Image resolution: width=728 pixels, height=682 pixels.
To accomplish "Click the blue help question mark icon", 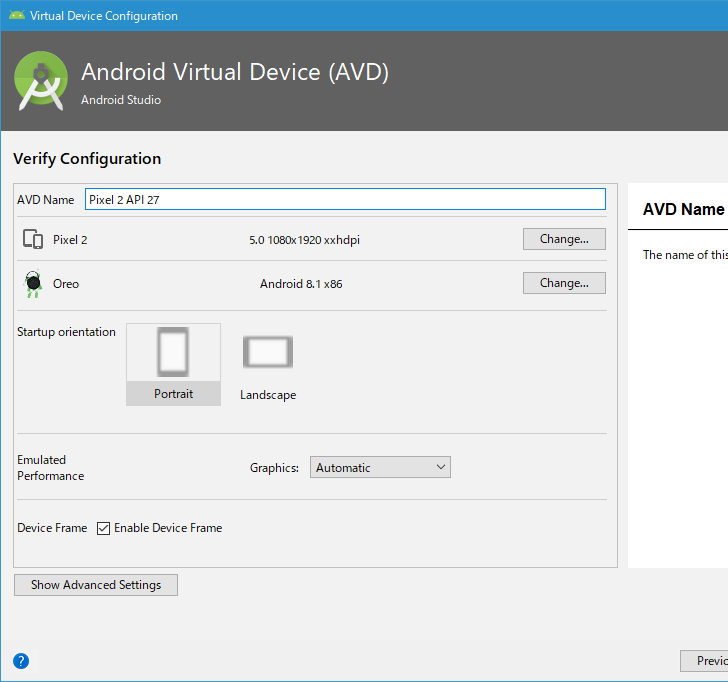I will (x=21, y=661).
